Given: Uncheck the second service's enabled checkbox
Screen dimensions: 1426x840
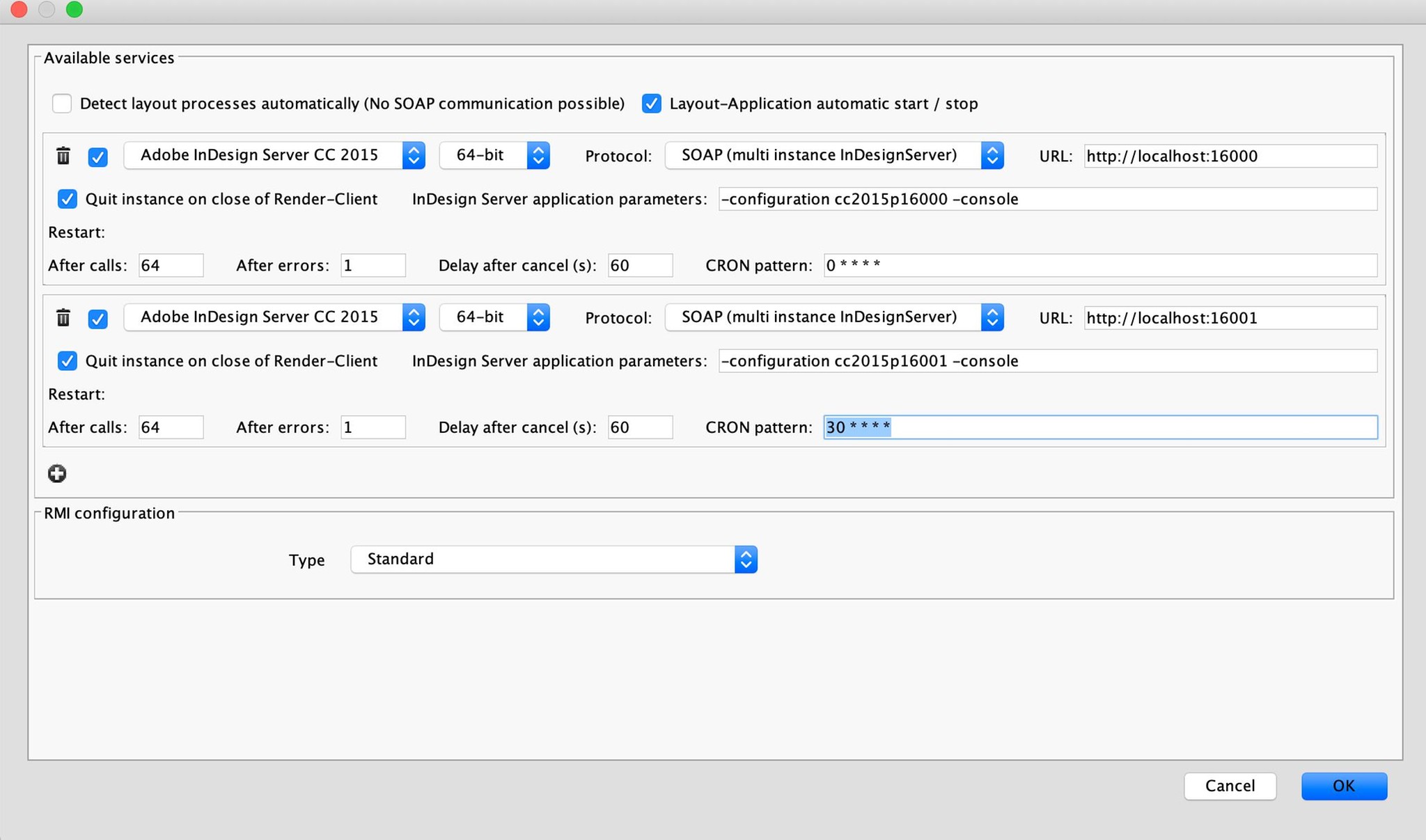Looking at the screenshot, I should click(x=98, y=319).
